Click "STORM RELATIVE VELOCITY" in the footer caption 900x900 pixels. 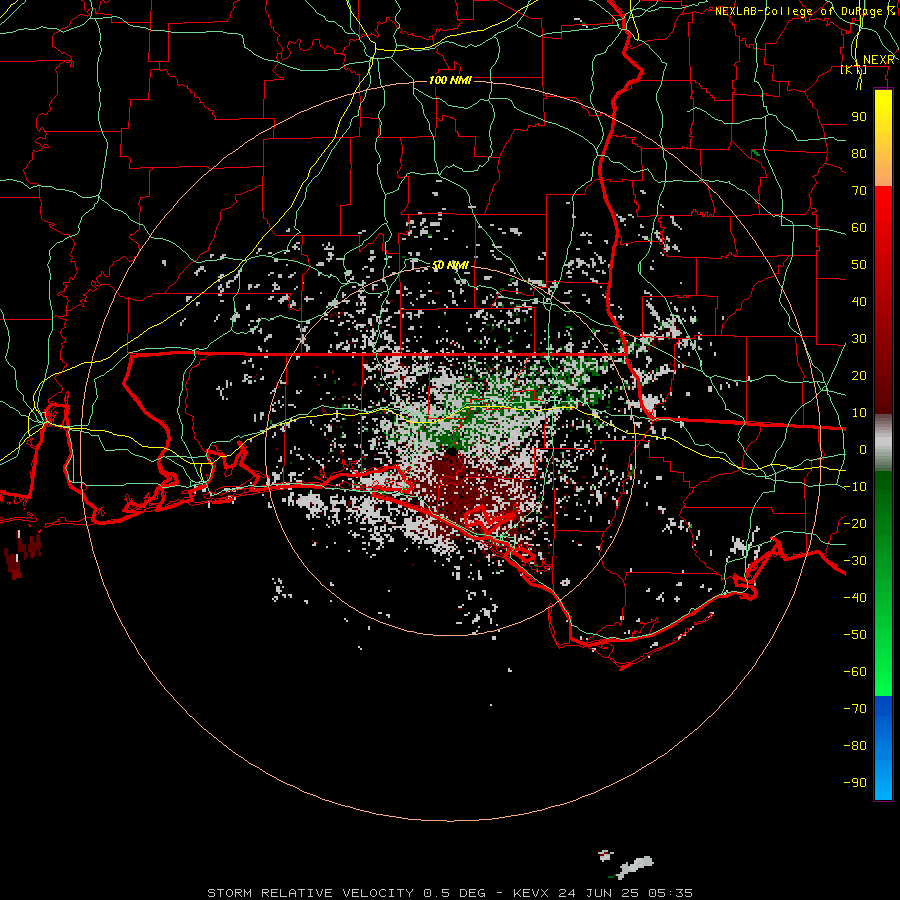point(310,893)
